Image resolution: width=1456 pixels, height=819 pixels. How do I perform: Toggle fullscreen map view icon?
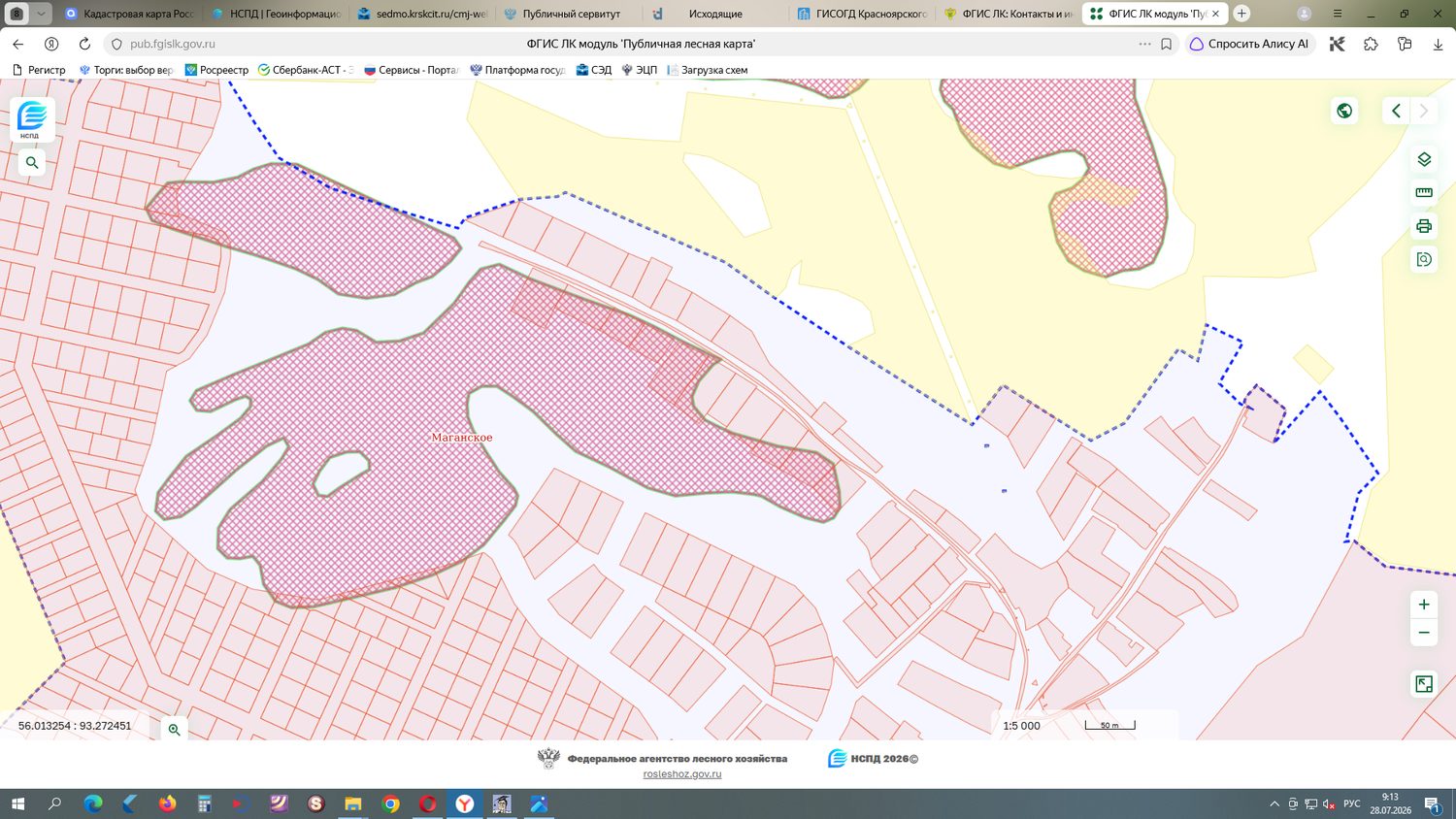coord(1424,684)
